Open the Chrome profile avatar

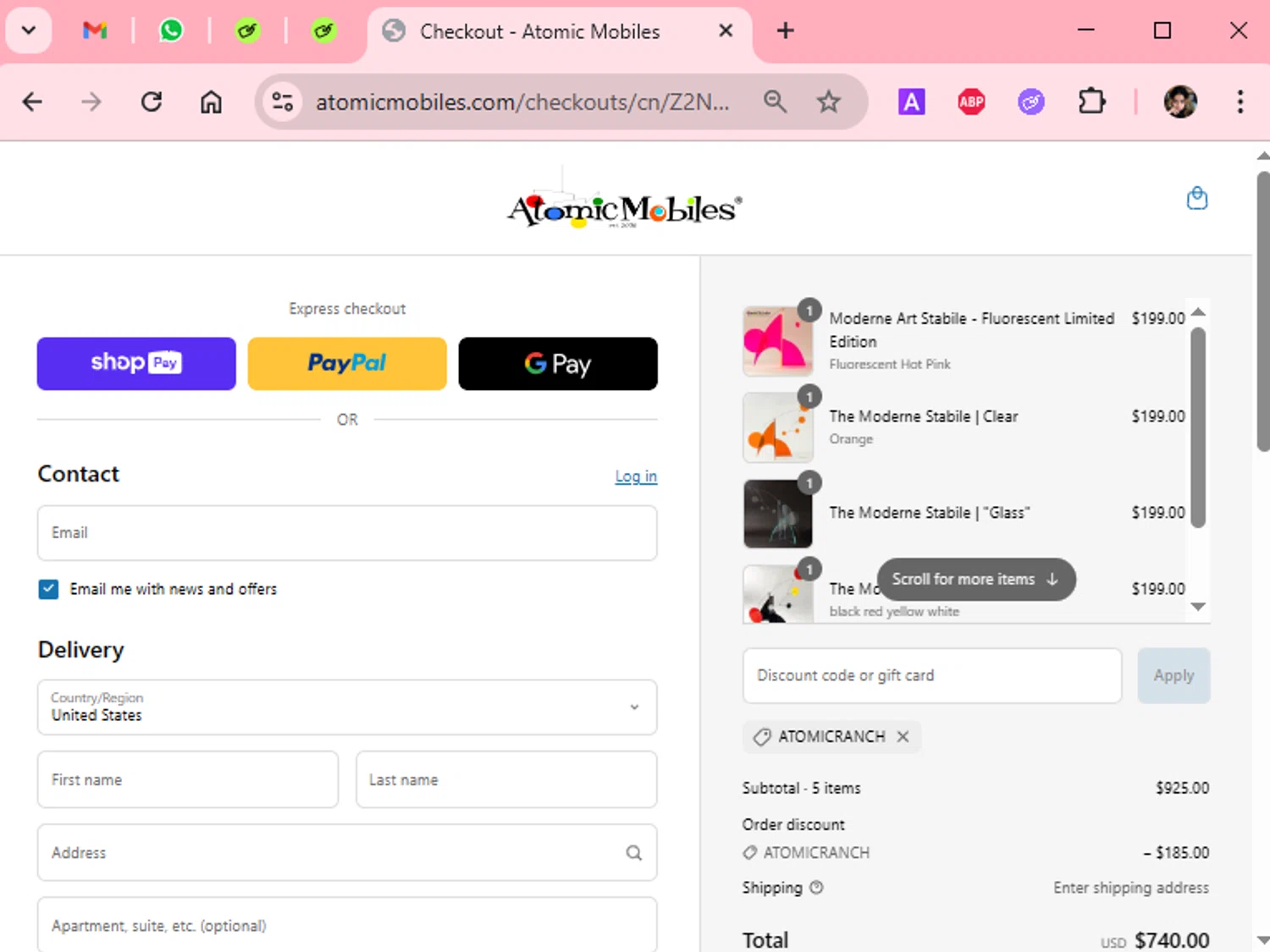point(1180,102)
